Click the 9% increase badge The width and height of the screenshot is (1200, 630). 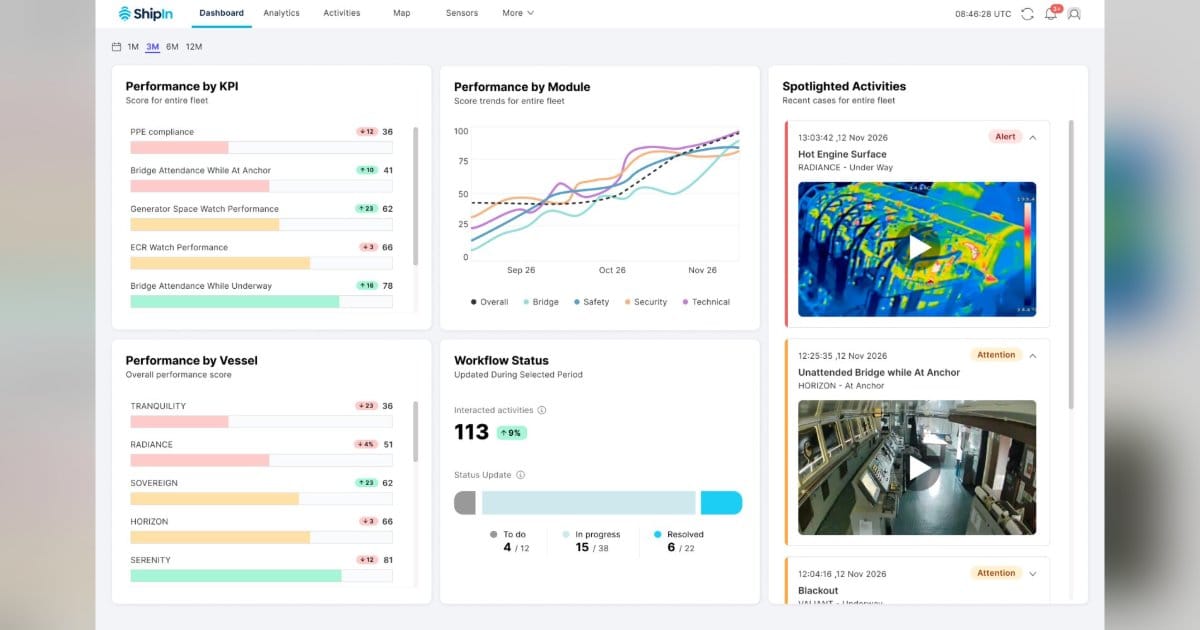click(x=512, y=433)
